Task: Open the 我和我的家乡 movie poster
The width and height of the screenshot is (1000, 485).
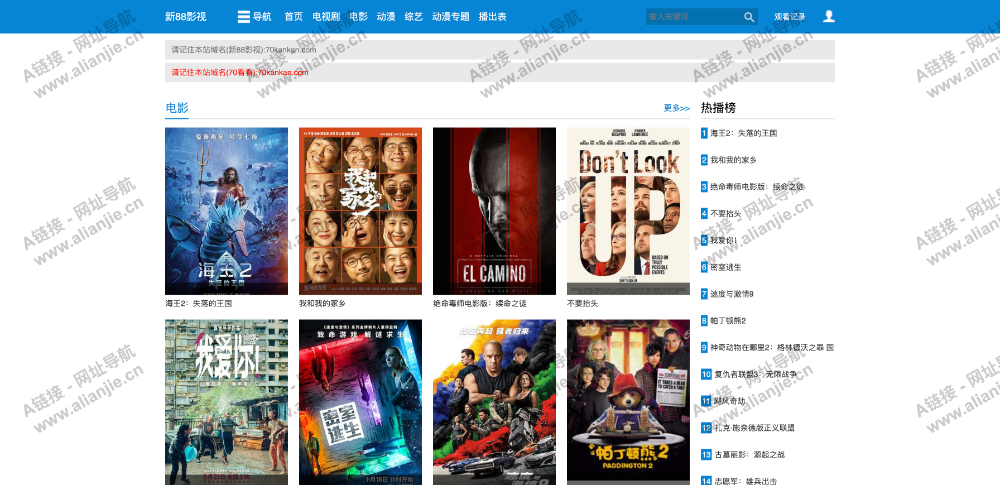Action: [x=360, y=211]
